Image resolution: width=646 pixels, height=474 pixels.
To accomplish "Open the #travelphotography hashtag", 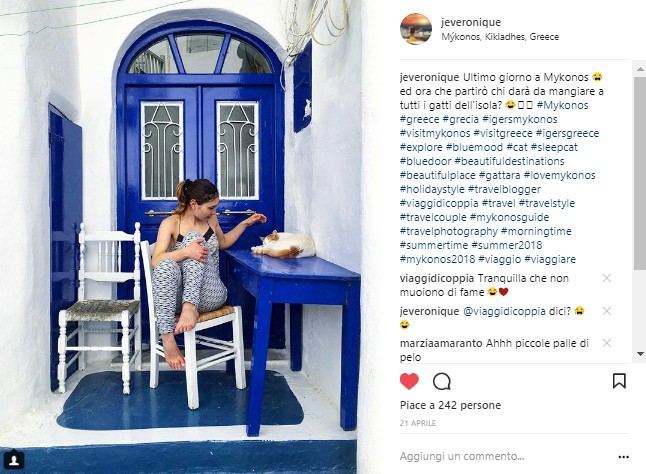I will click(x=449, y=231).
